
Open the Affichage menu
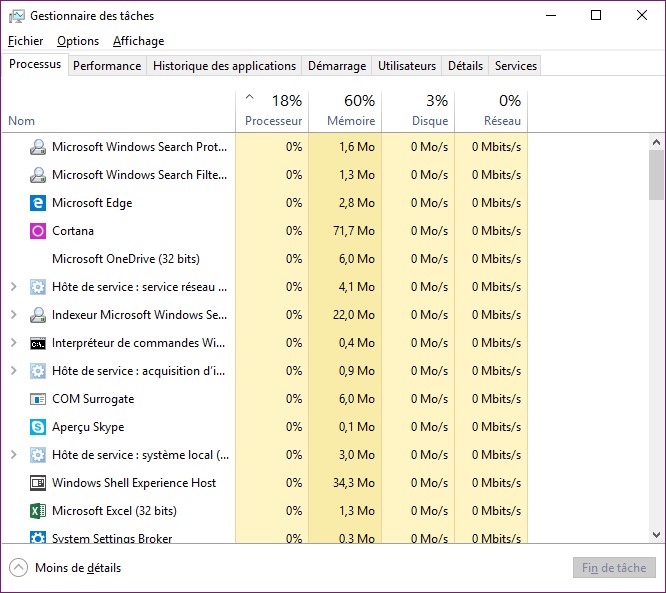click(138, 41)
